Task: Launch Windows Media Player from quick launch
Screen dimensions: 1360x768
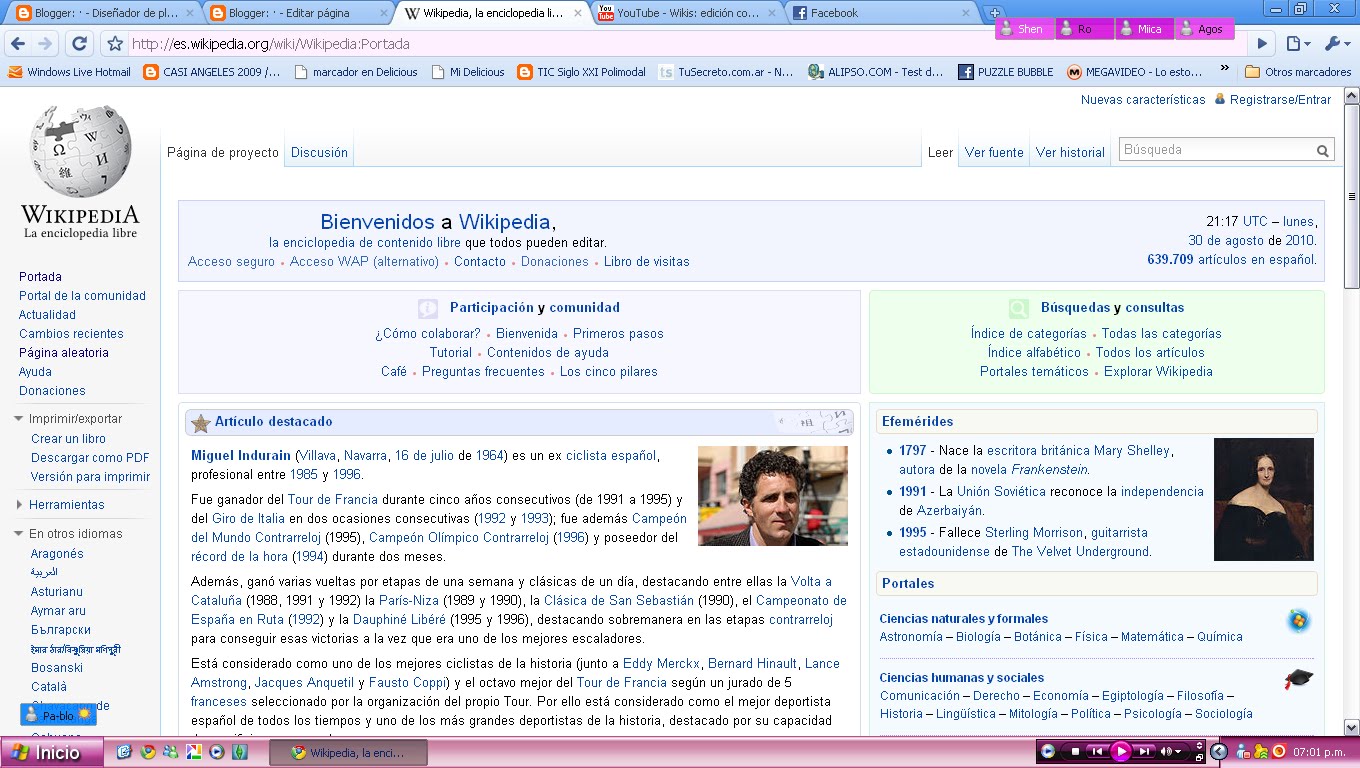Action: click(217, 752)
